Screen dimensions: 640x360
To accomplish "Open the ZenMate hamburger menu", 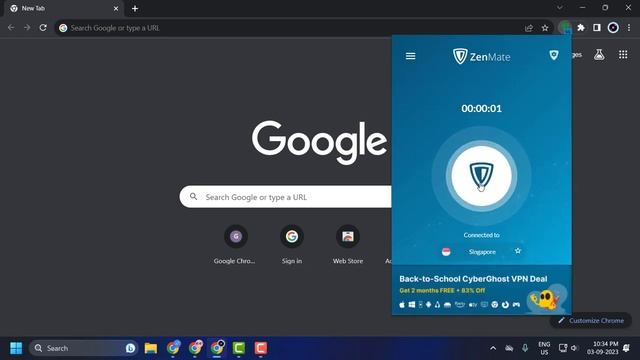I will point(411,56).
